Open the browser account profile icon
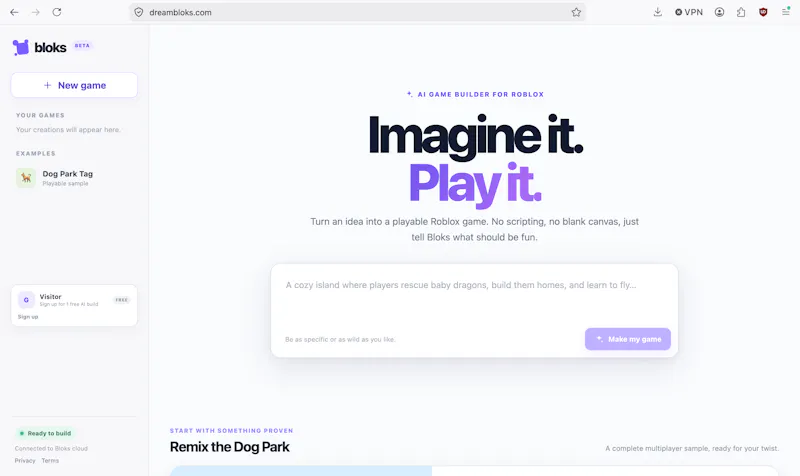Screen dimensions: 800x476 tap(719, 12)
